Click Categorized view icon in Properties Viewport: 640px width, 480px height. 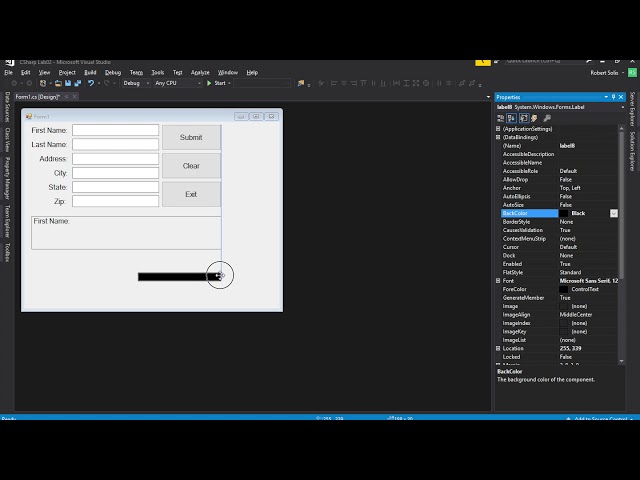501,118
